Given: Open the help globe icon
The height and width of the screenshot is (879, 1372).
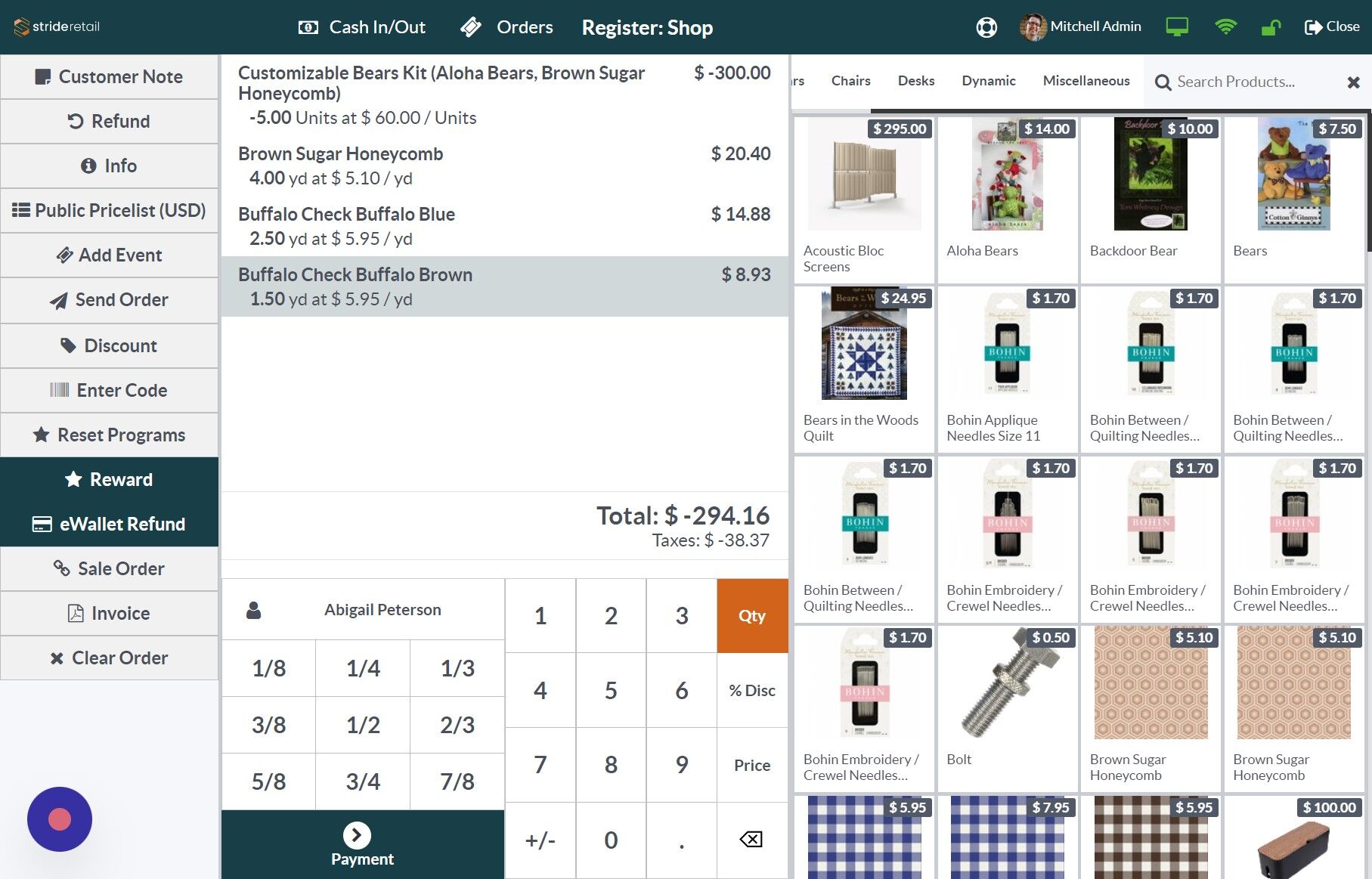Looking at the screenshot, I should pyautogui.click(x=986, y=27).
